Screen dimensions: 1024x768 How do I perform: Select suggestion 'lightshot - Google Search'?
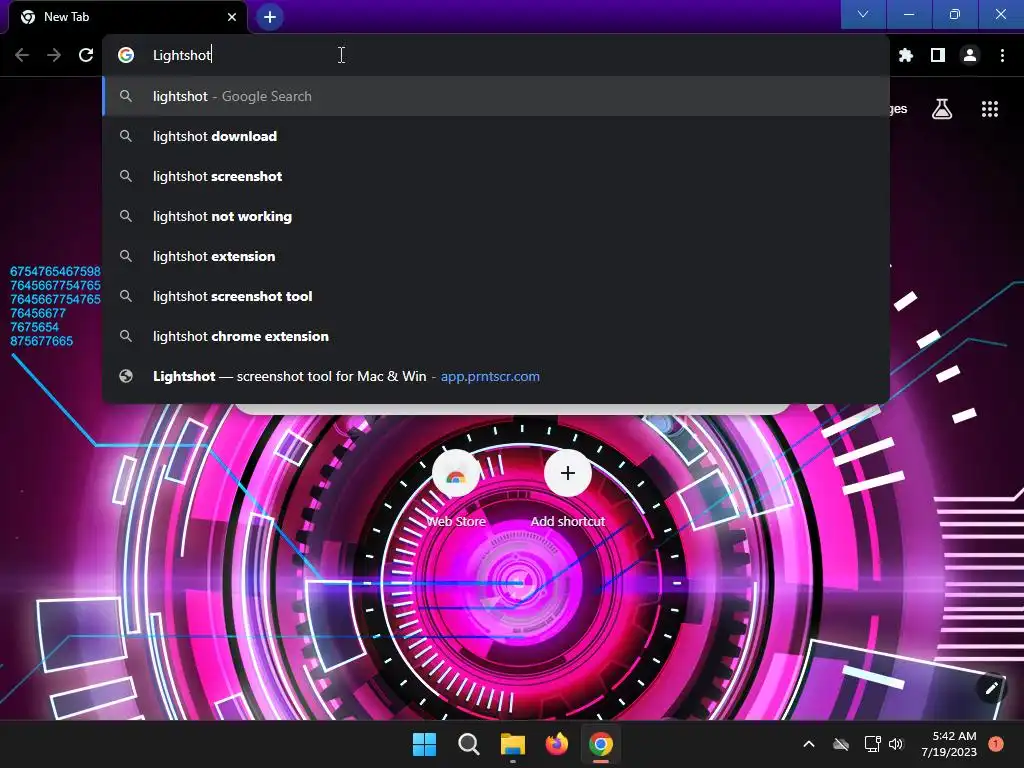coord(496,97)
